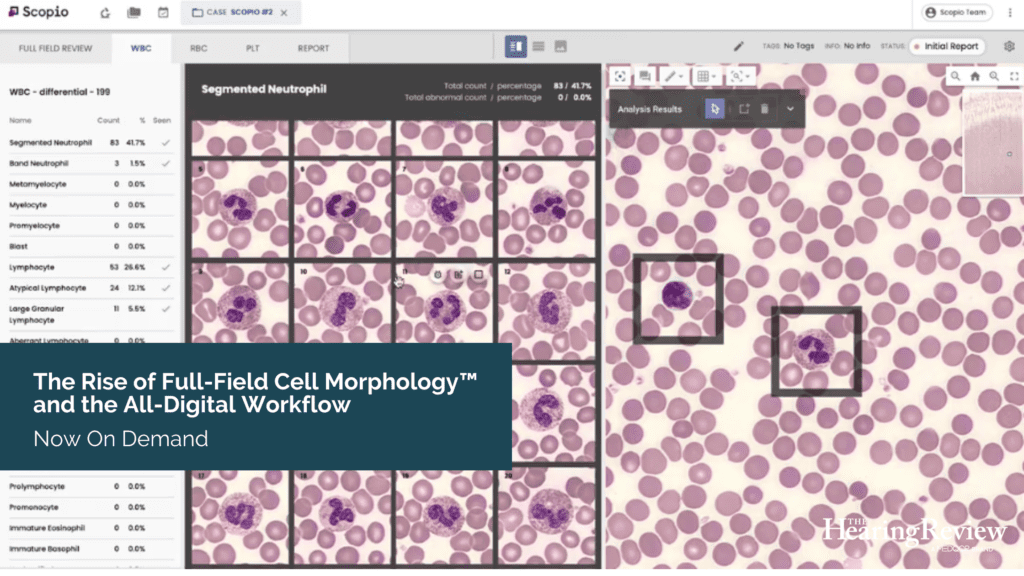
Task: Open the comment annotation tool
Action: [645, 76]
